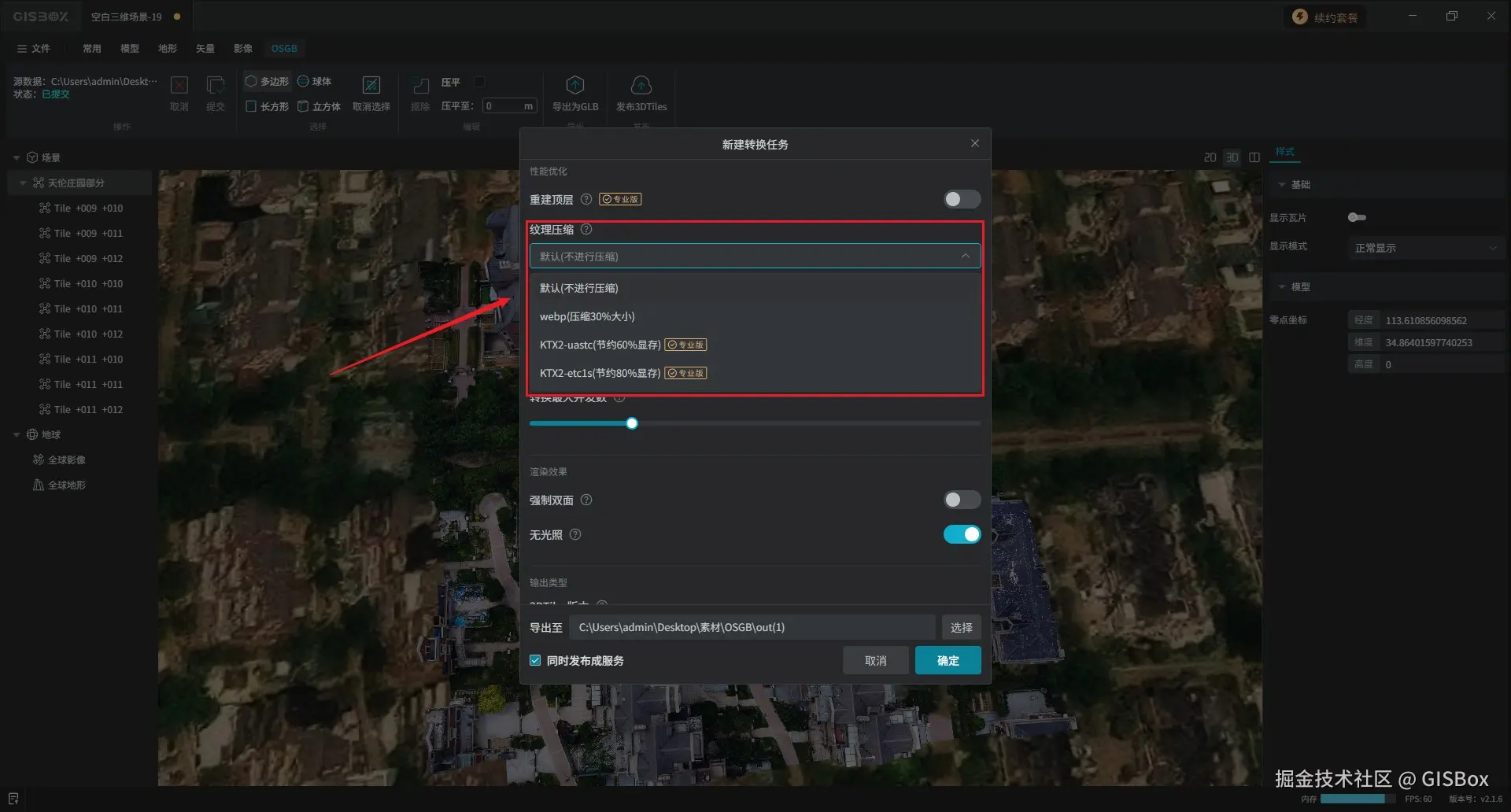Click the 导出至 path input field

752,627
